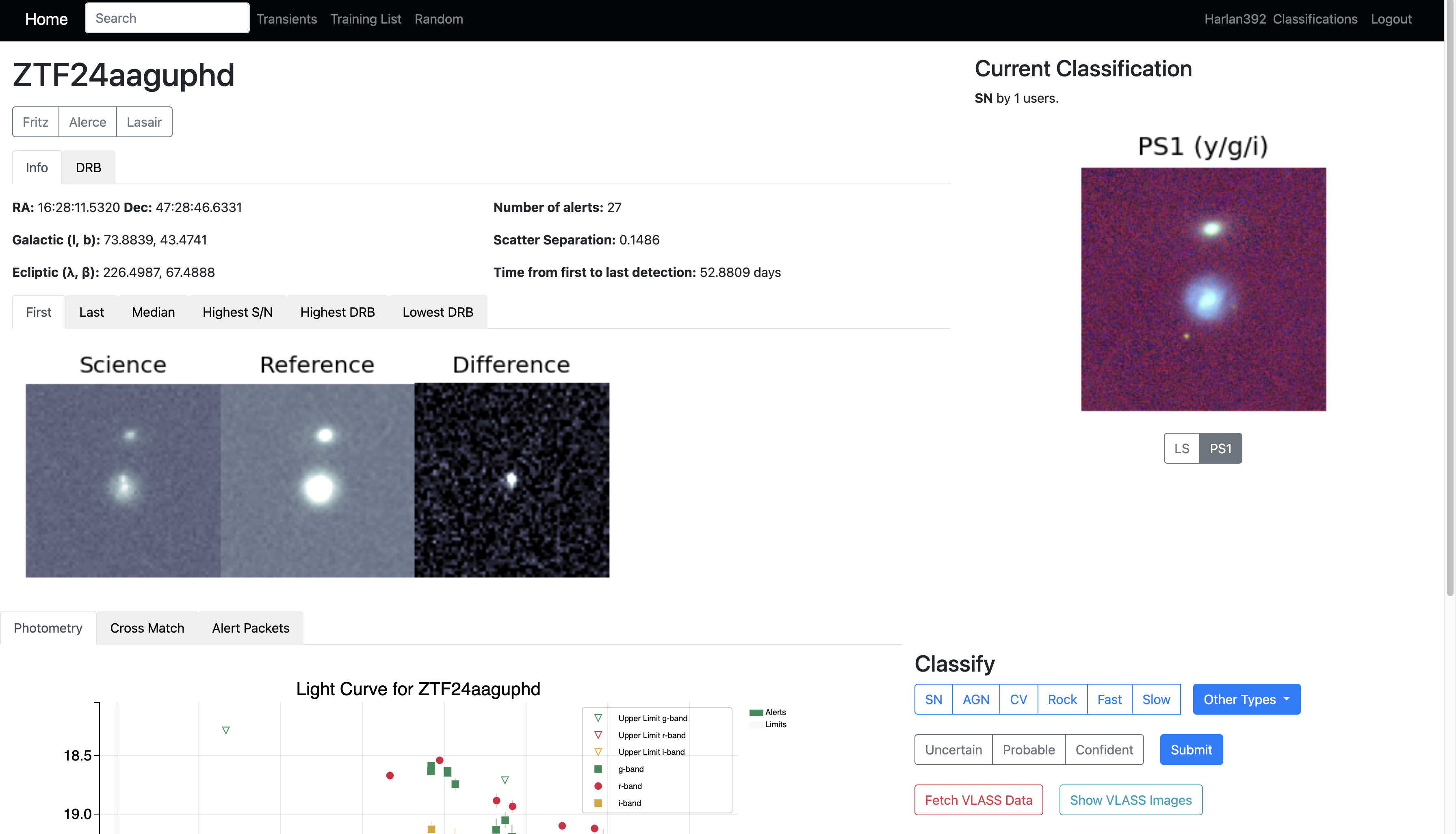The width and height of the screenshot is (1456, 834).
Task: Switch to the DRB tab
Action: [88, 168]
